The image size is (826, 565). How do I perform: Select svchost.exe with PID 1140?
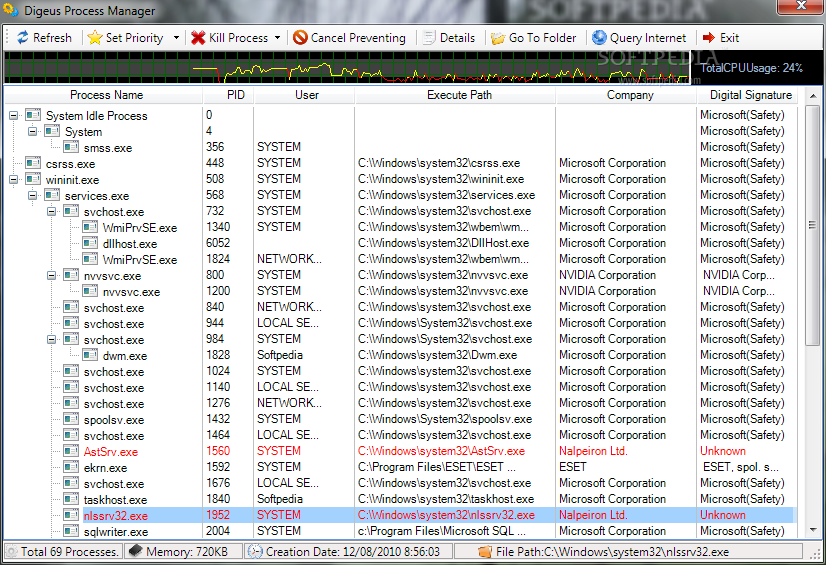coord(114,388)
